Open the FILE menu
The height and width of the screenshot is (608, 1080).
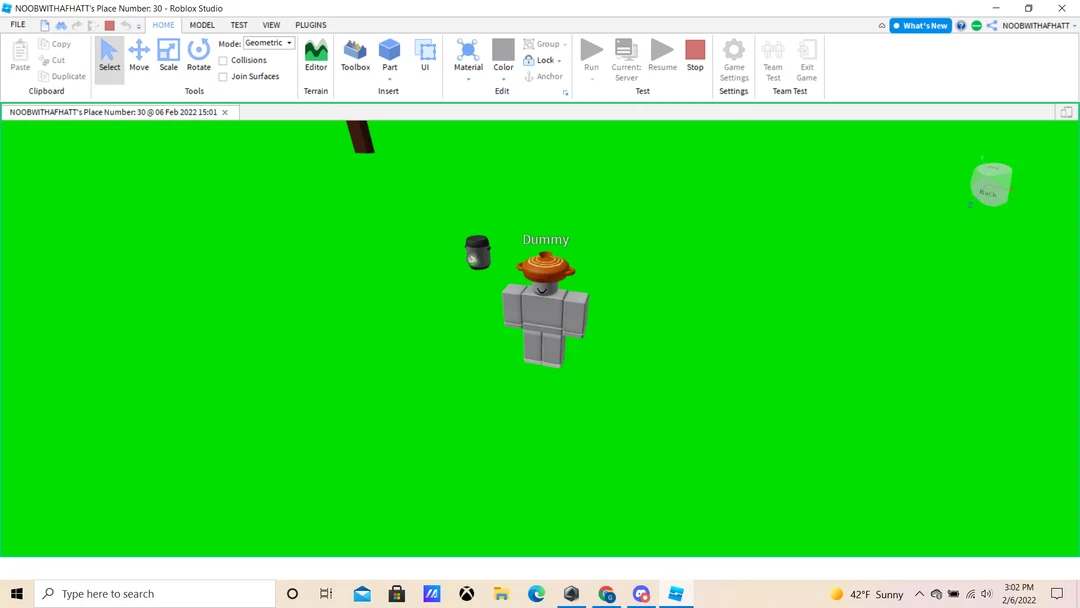point(18,25)
